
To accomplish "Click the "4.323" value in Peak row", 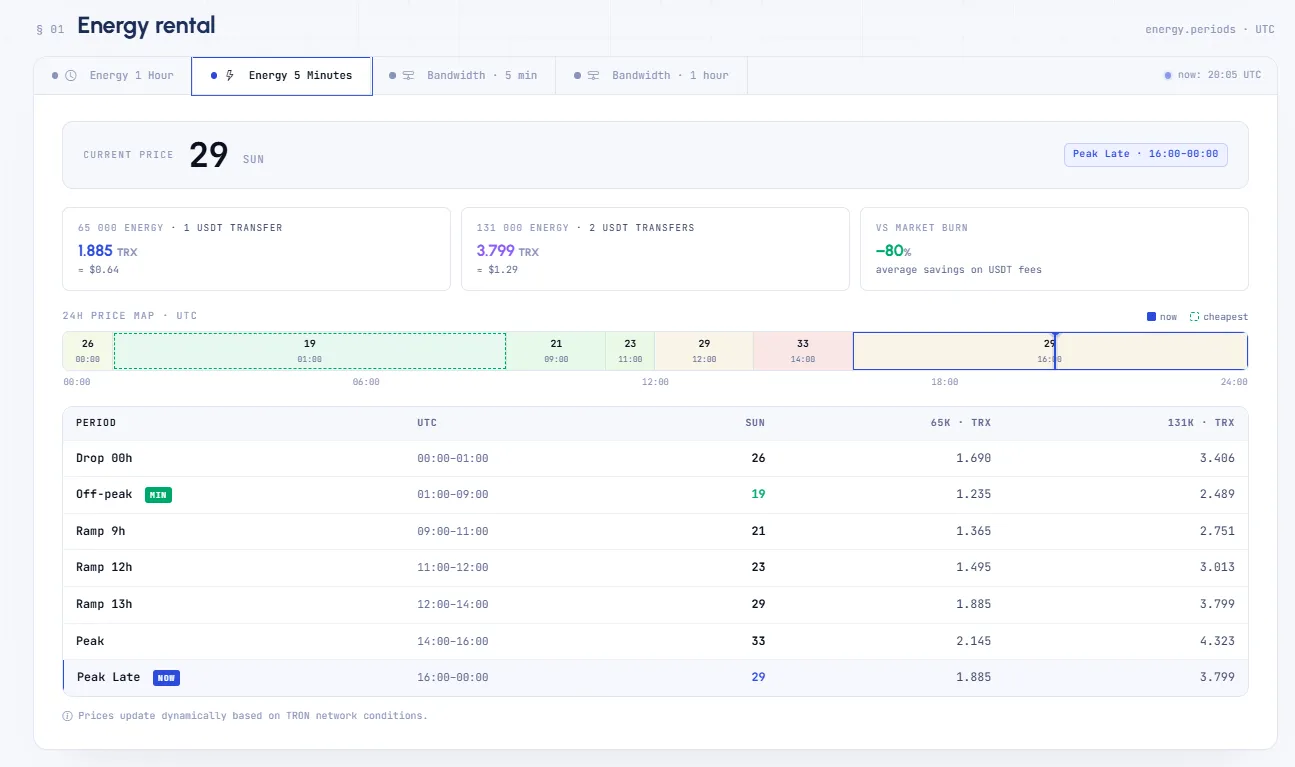I will click(1216, 641).
